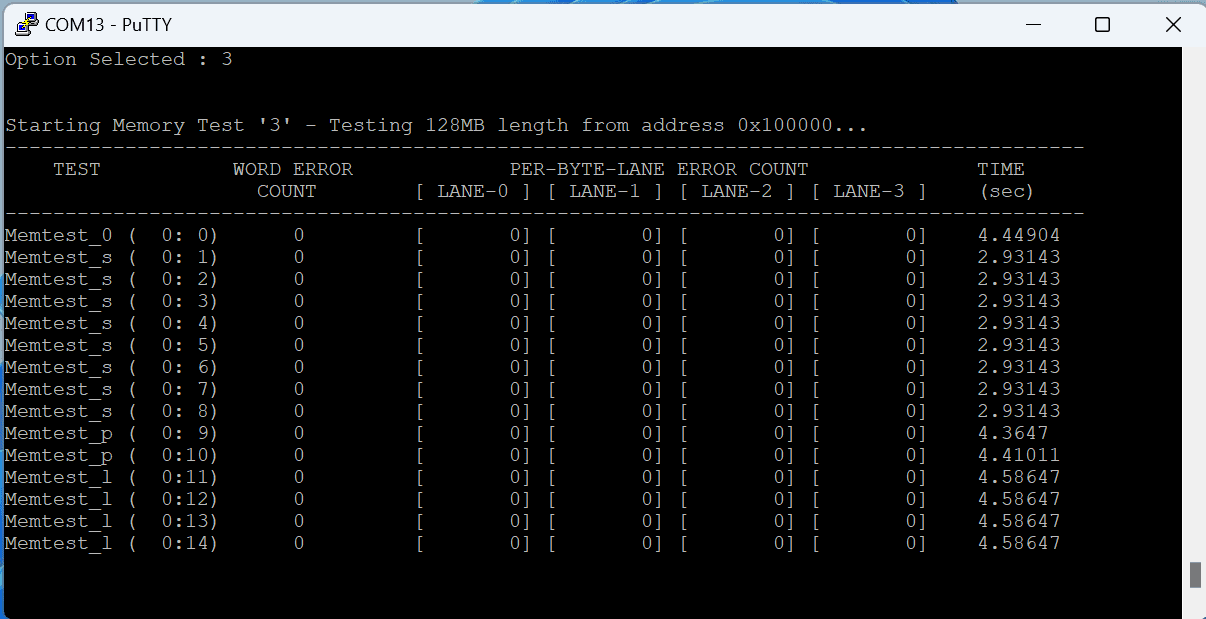
Task: Click the WORD ERROR column header
Action: [x=292, y=169]
